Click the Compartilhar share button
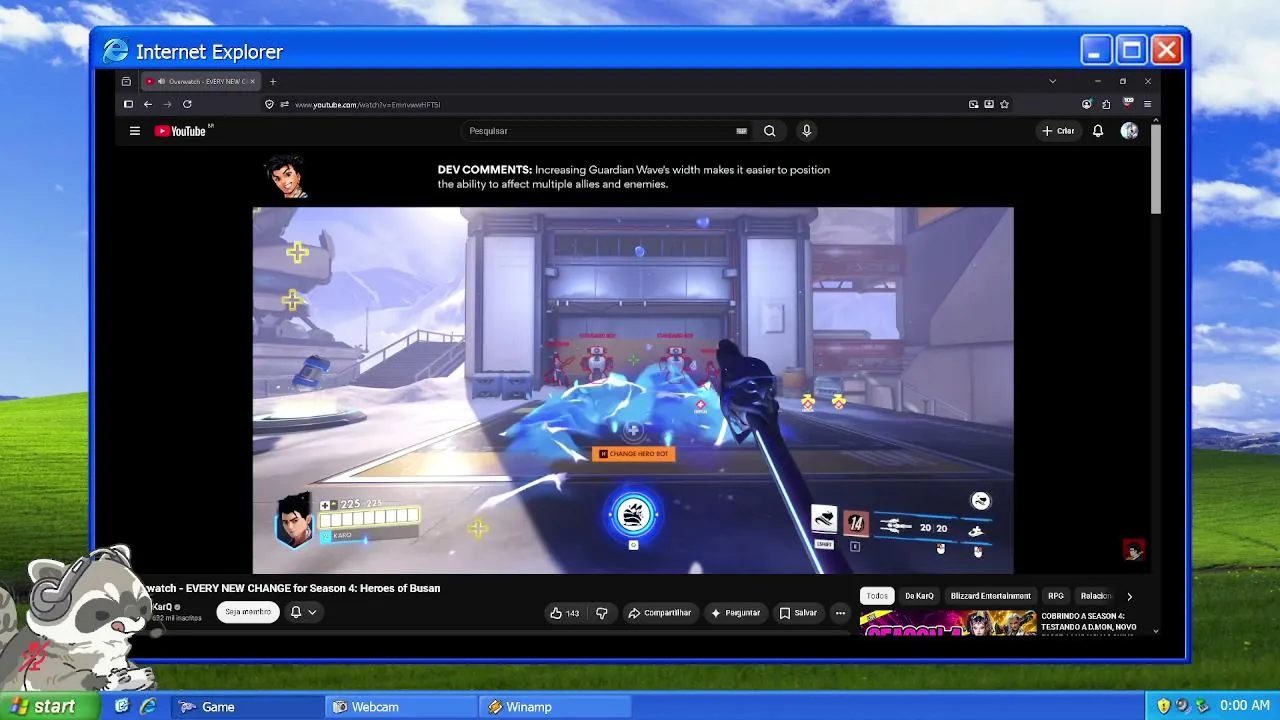 click(x=660, y=613)
